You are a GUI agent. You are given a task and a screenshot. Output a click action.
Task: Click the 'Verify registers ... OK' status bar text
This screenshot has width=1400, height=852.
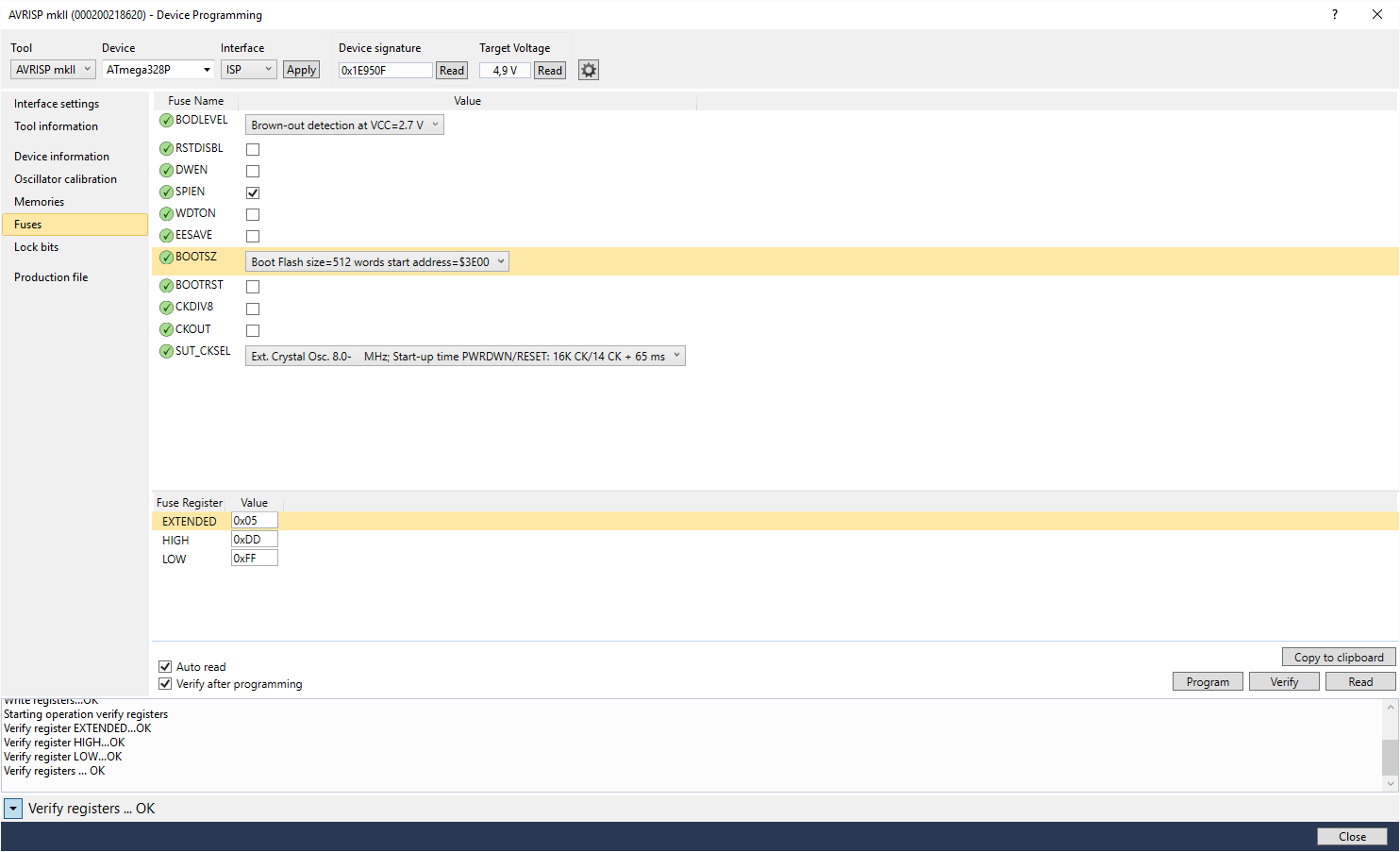click(92, 809)
